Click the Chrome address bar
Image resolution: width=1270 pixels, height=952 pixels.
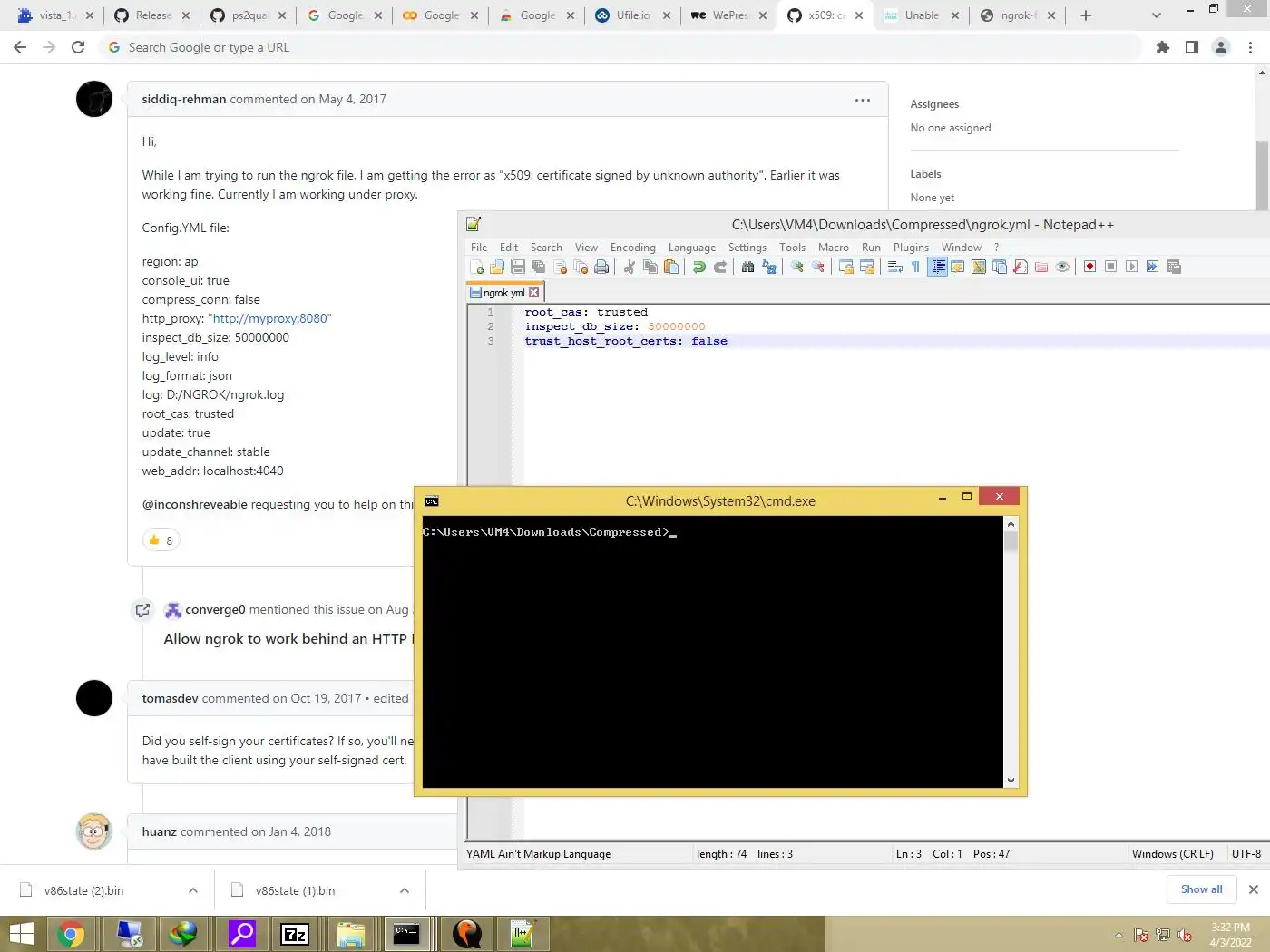(x=621, y=47)
